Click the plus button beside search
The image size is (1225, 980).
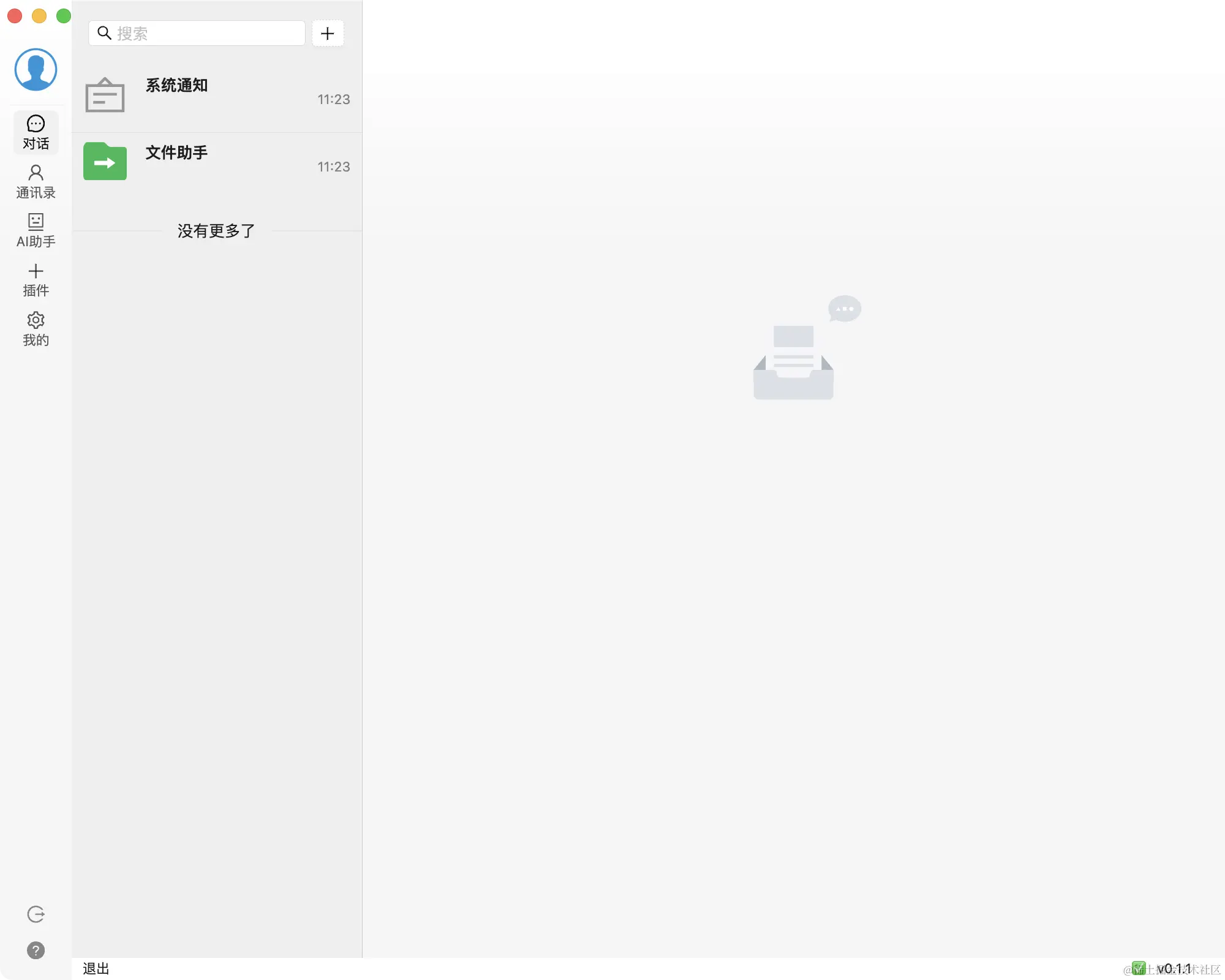point(328,33)
